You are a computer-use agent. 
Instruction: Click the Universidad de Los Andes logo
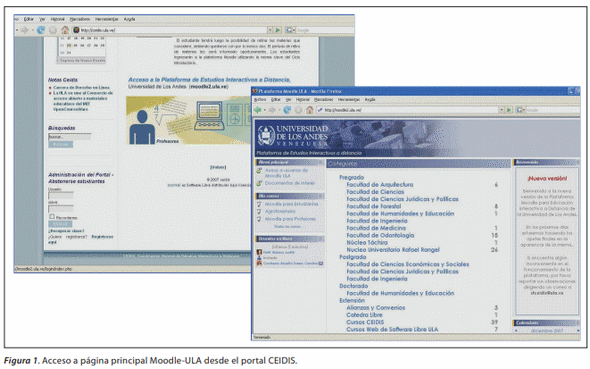tap(266, 136)
